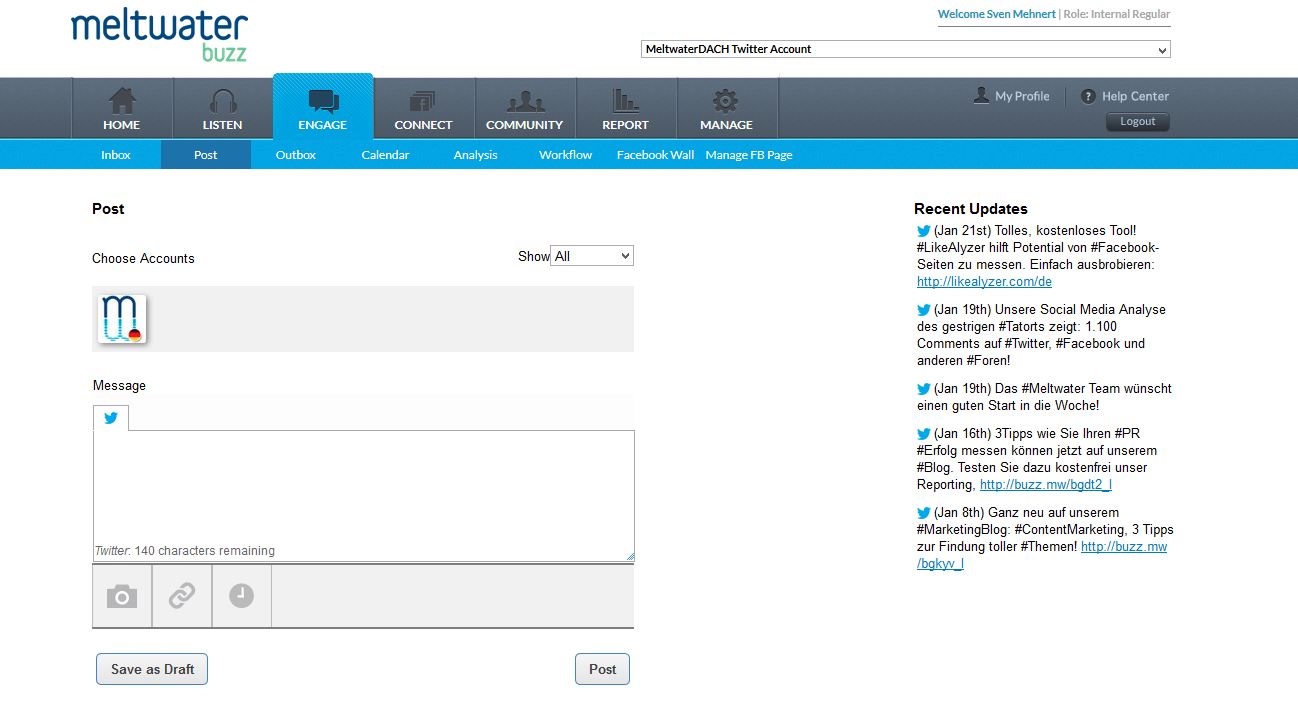Select the Meltwater account avatar thumbnail

coord(122,319)
